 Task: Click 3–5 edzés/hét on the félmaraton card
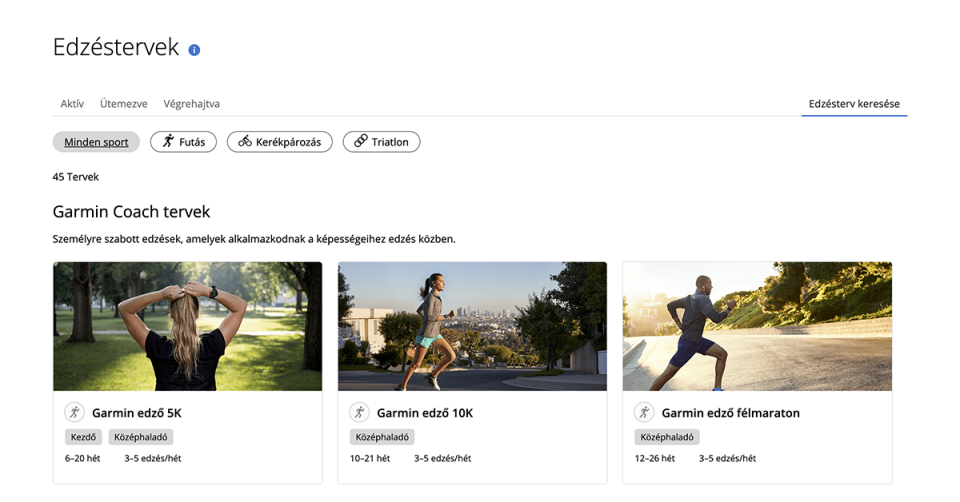[x=727, y=458]
